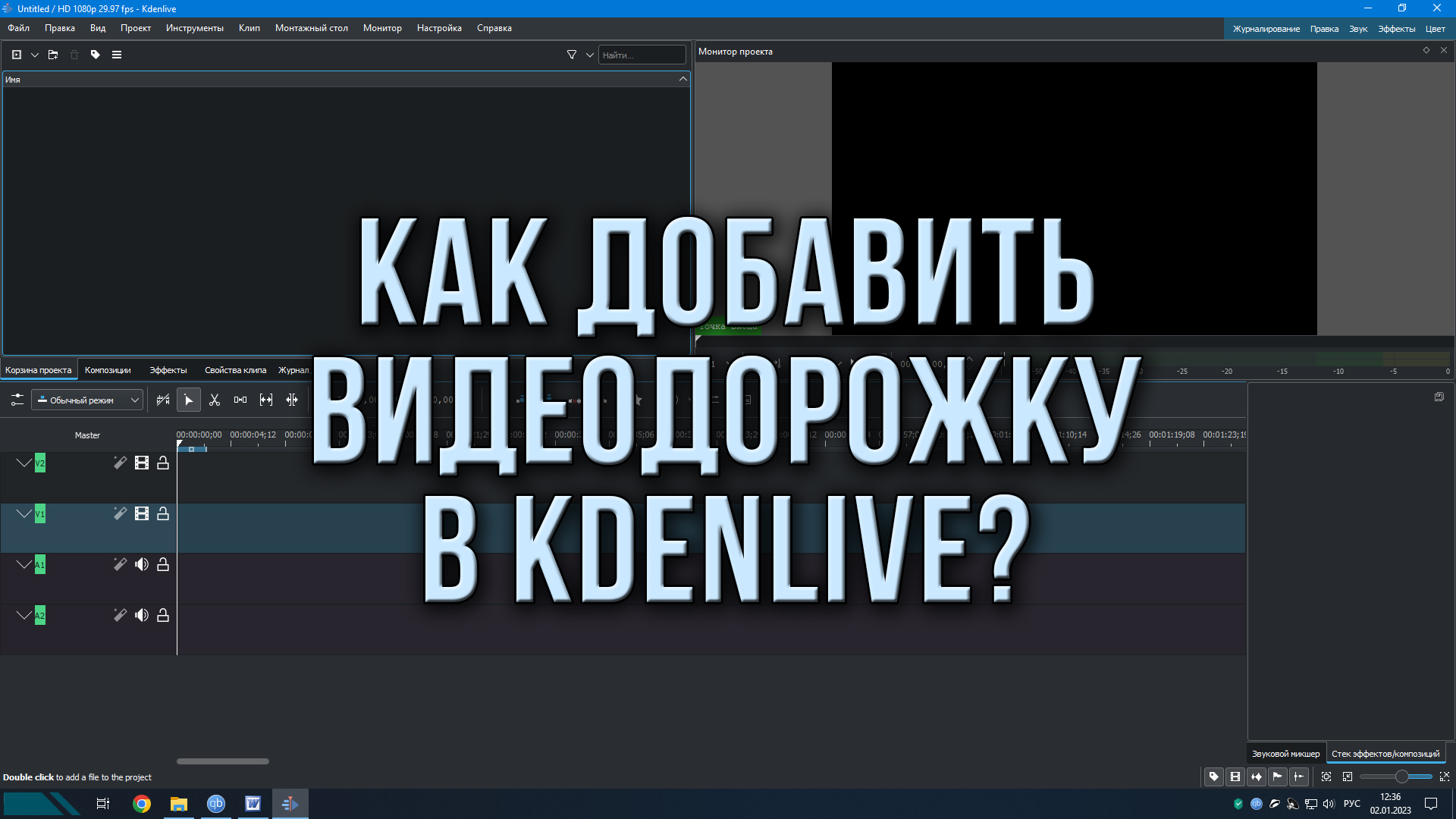Mute audio track A1

coord(142,564)
